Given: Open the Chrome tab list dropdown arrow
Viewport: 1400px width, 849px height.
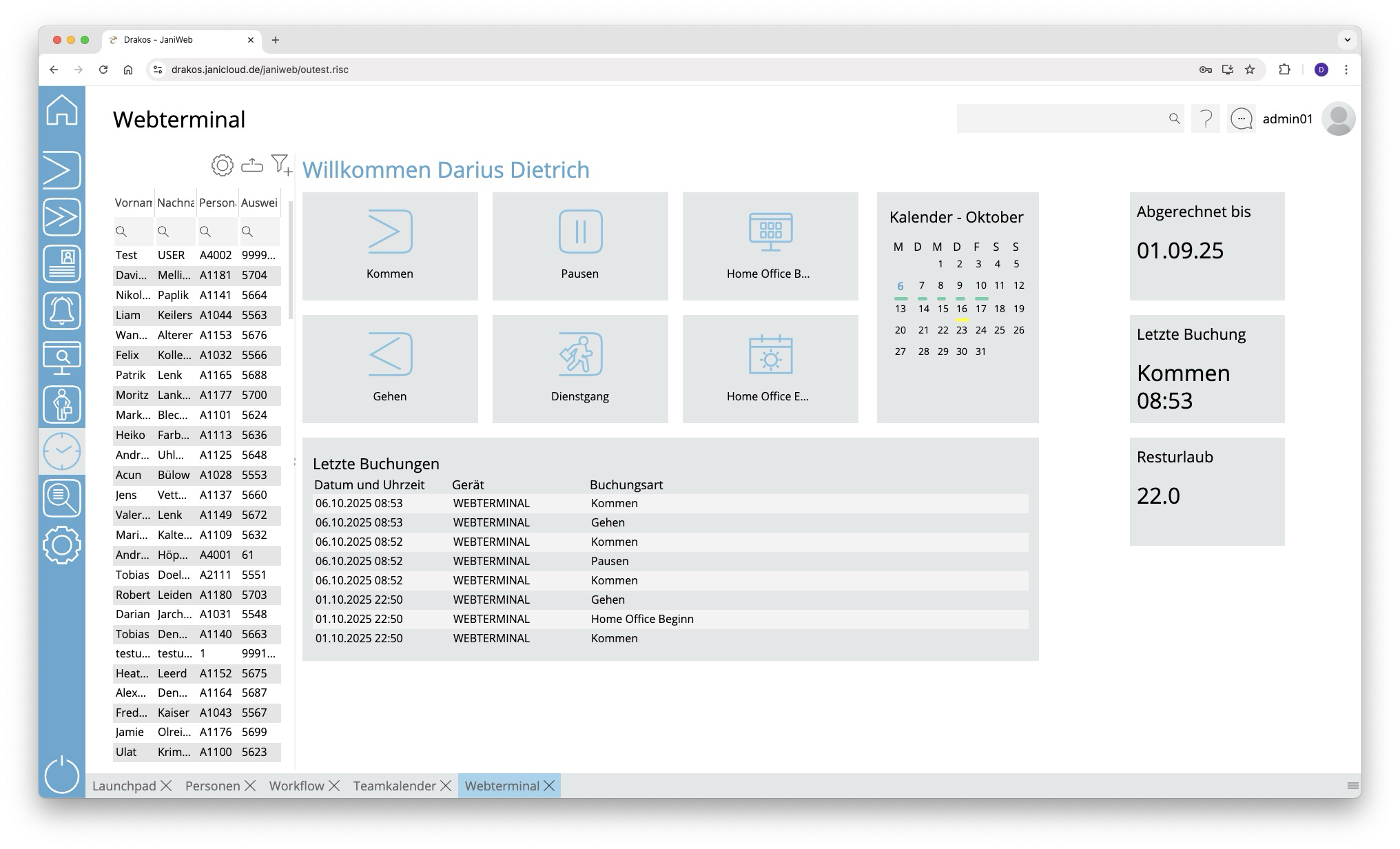Looking at the screenshot, I should (1347, 40).
